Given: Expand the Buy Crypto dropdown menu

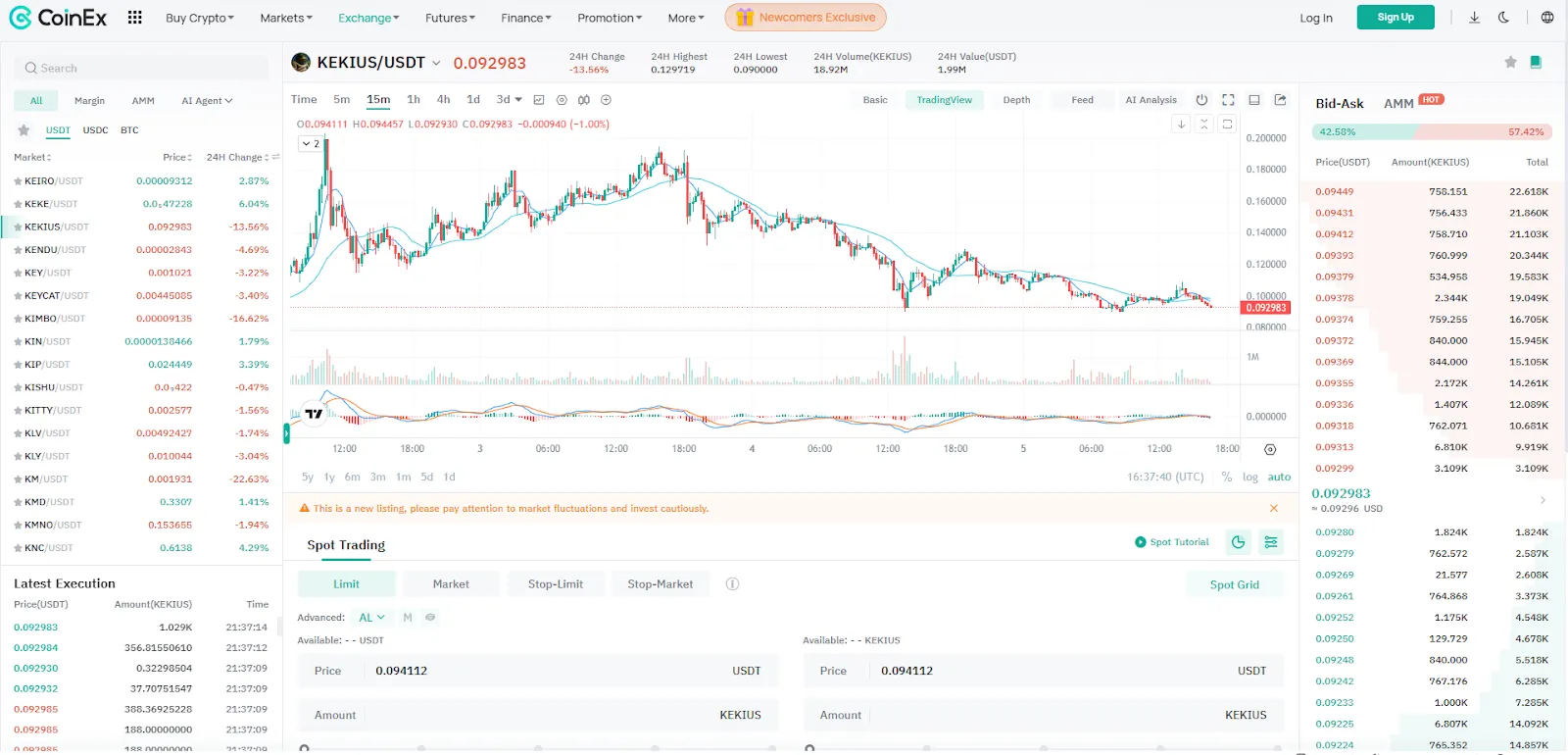Looking at the screenshot, I should (200, 18).
